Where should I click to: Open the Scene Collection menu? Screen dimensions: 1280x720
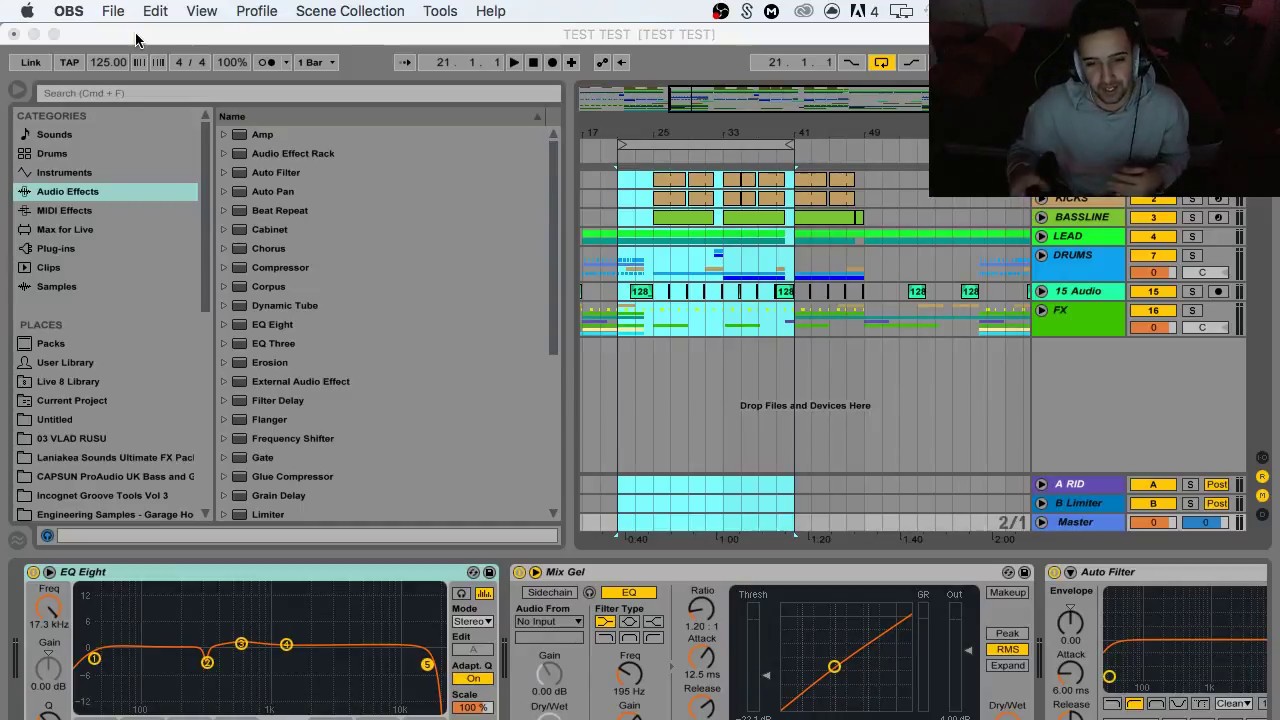[350, 11]
